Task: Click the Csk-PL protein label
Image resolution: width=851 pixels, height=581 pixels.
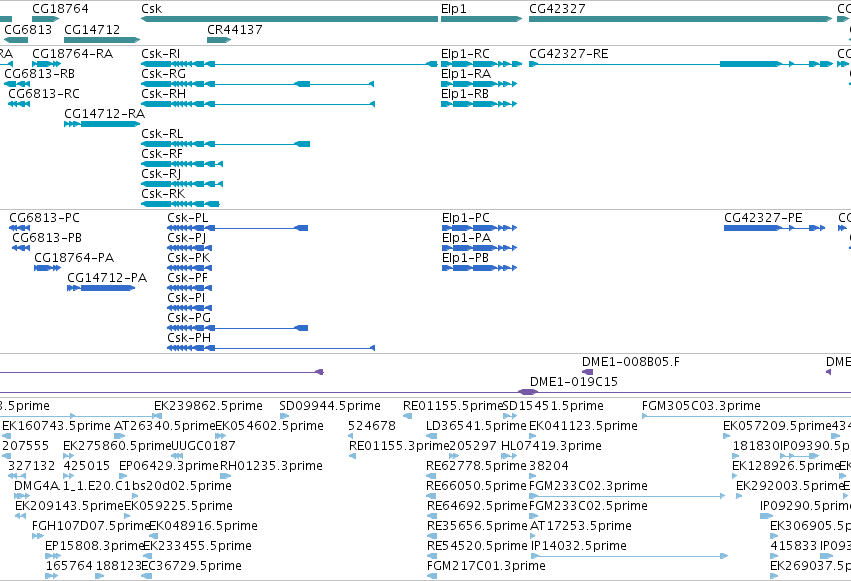Action: pyautogui.click(x=188, y=218)
